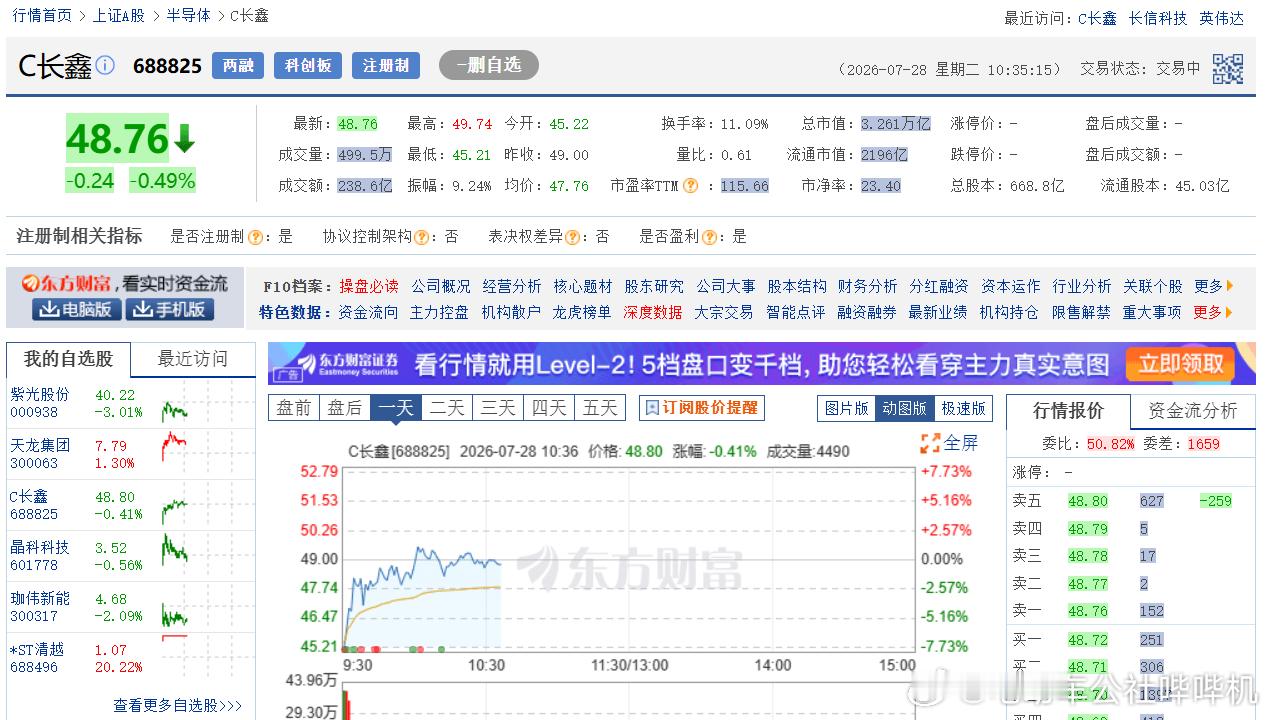1270x720 pixels.
Task: Open 智能点评 link
Action: (796, 312)
